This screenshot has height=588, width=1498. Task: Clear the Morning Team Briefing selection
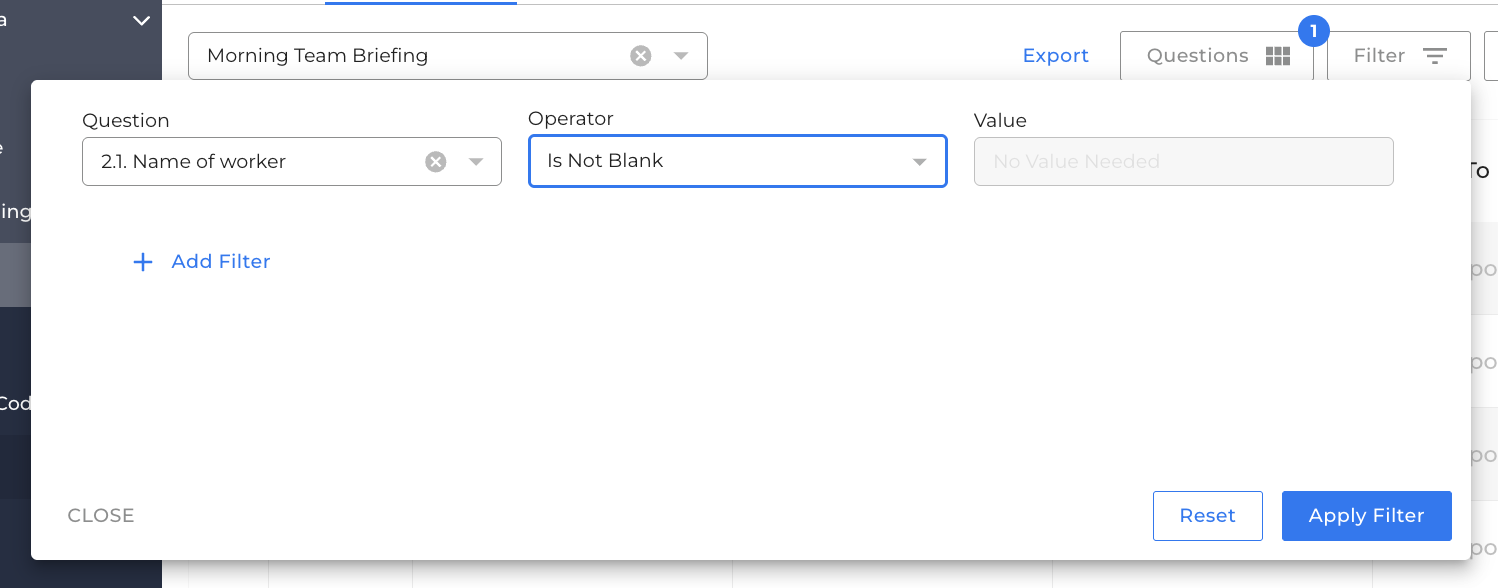click(x=641, y=56)
